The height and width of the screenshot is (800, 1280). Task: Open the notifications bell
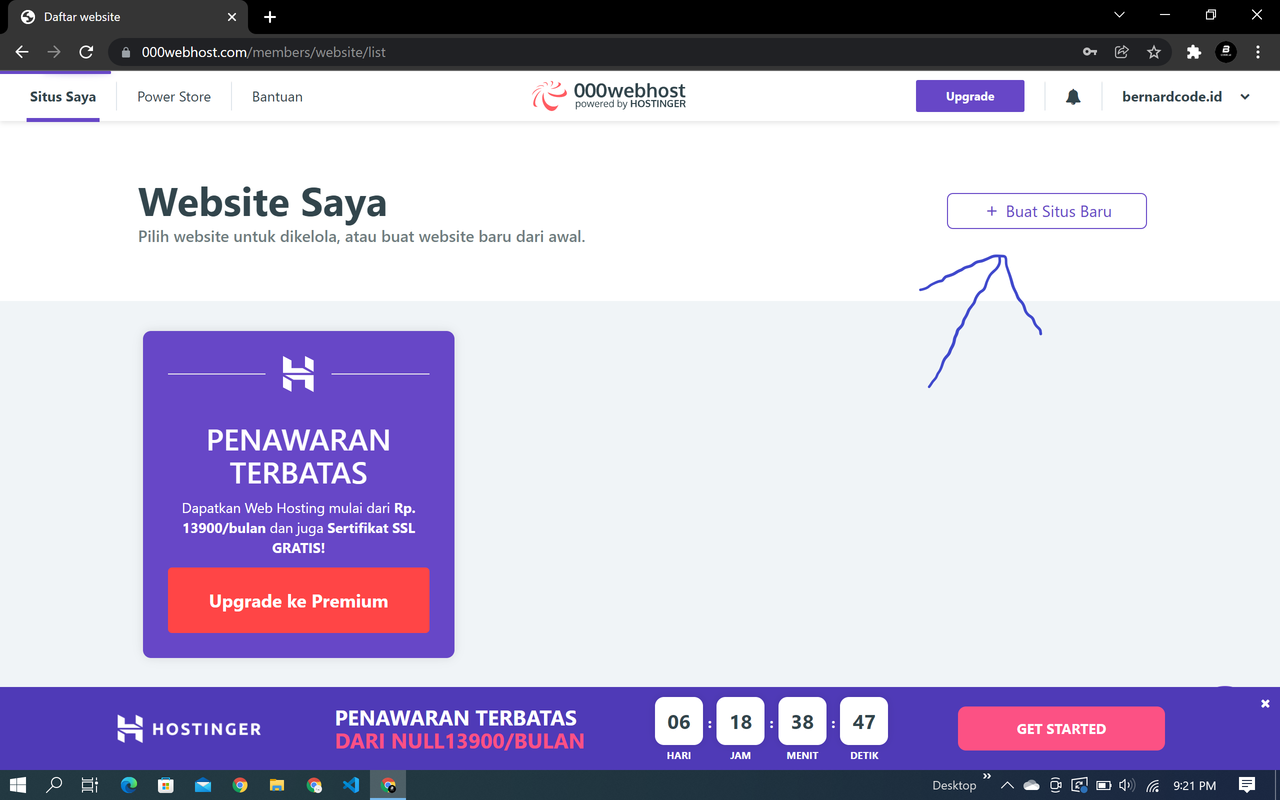1073,97
